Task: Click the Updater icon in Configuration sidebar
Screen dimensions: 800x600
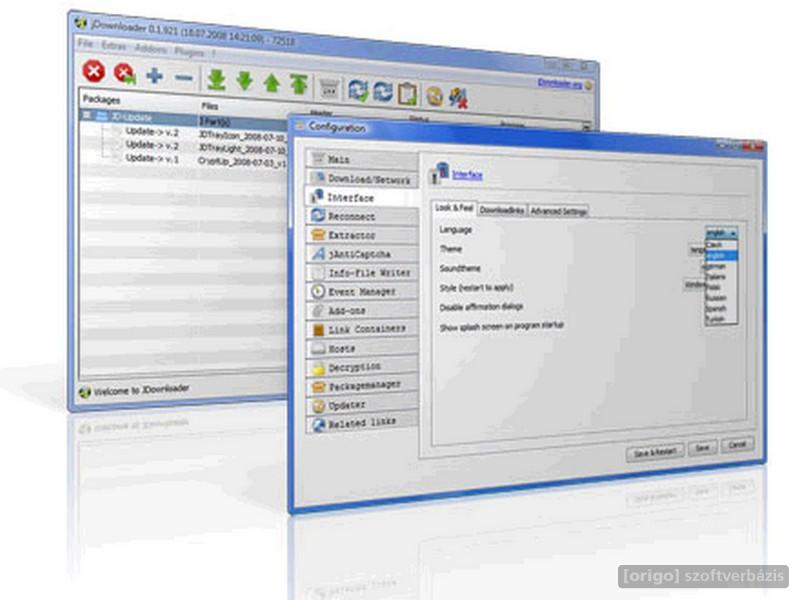Action: tap(319, 406)
